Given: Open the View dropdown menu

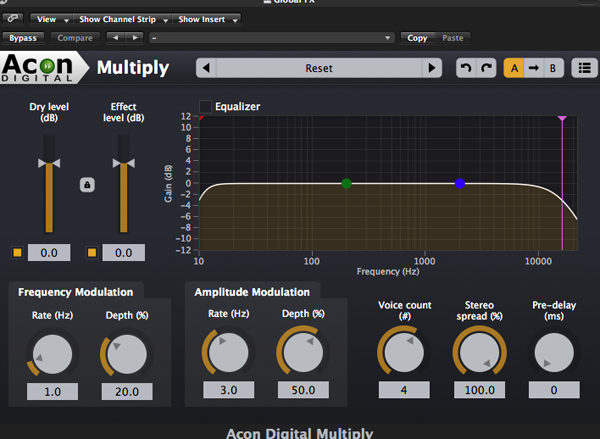Looking at the screenshot, I should (x=51, y=19).
